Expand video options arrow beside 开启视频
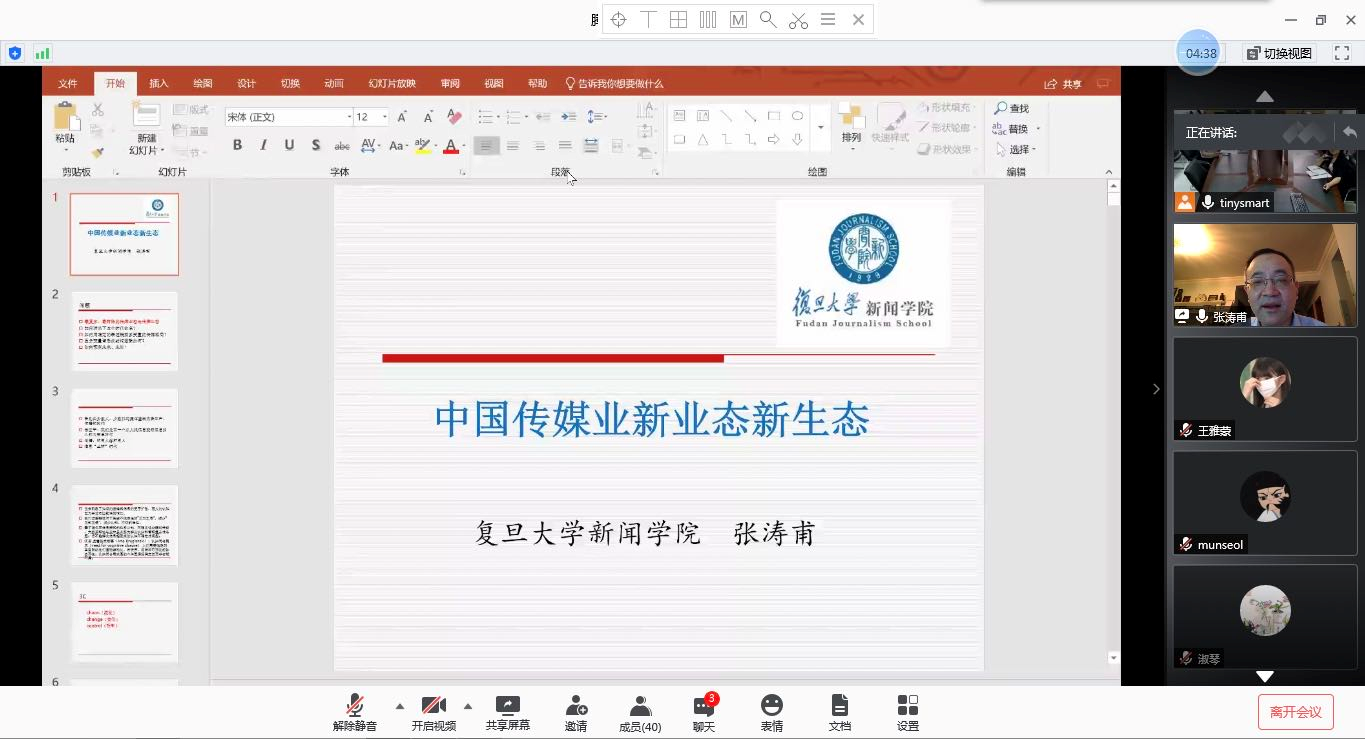Image resolution: width=1365 pixels, height=739 pixels. point(468,706)
